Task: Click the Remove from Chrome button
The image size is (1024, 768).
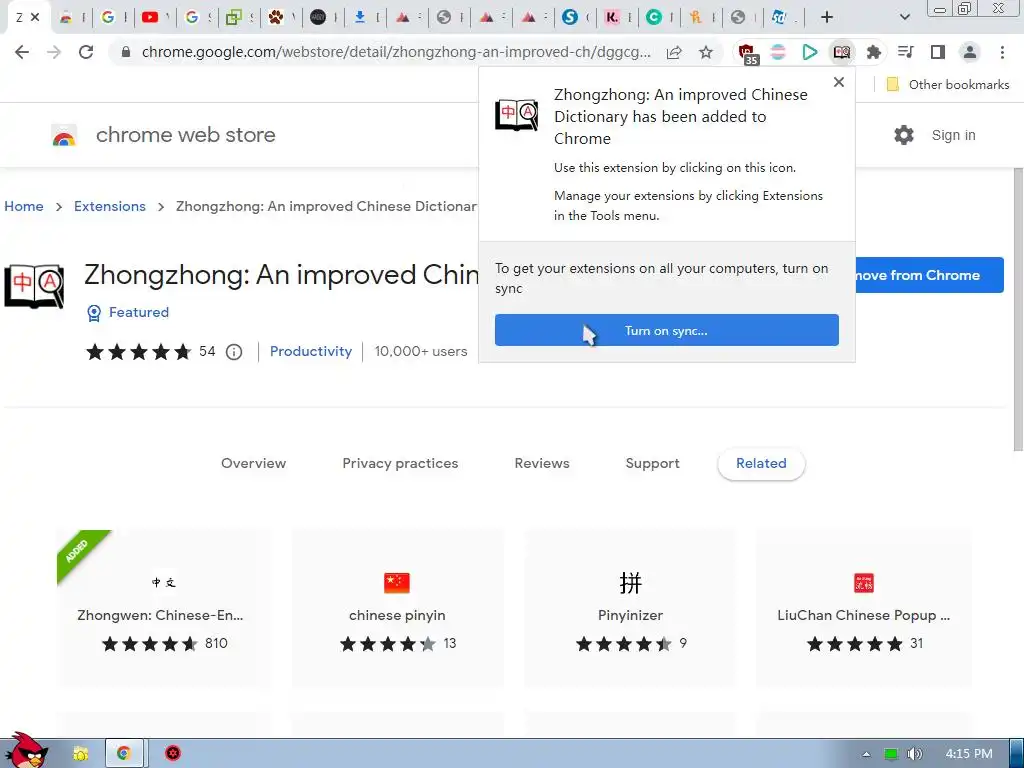Action: pyautogui.click(x=929, y=275)
